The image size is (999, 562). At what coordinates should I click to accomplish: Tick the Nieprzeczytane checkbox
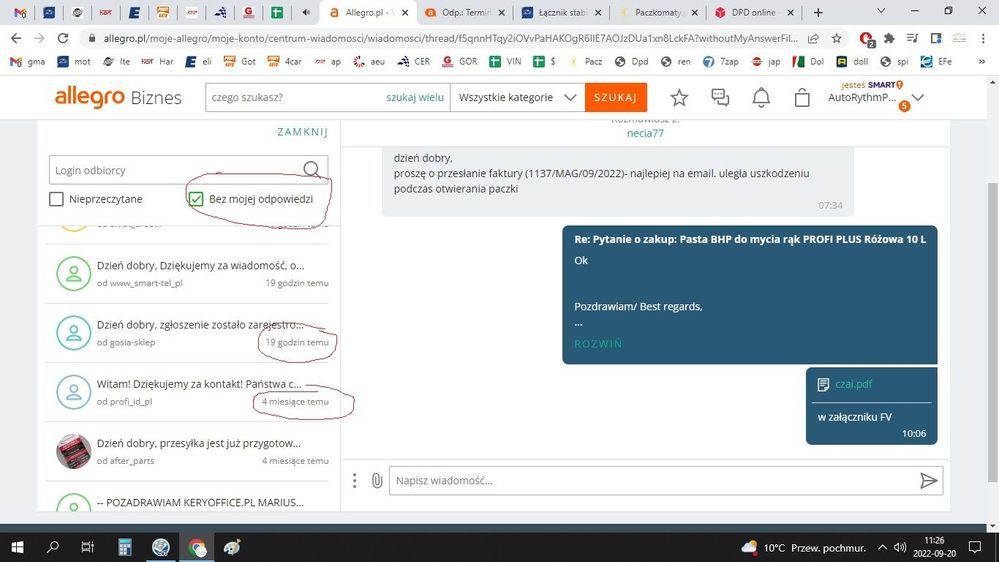click(x=56, y=199)
